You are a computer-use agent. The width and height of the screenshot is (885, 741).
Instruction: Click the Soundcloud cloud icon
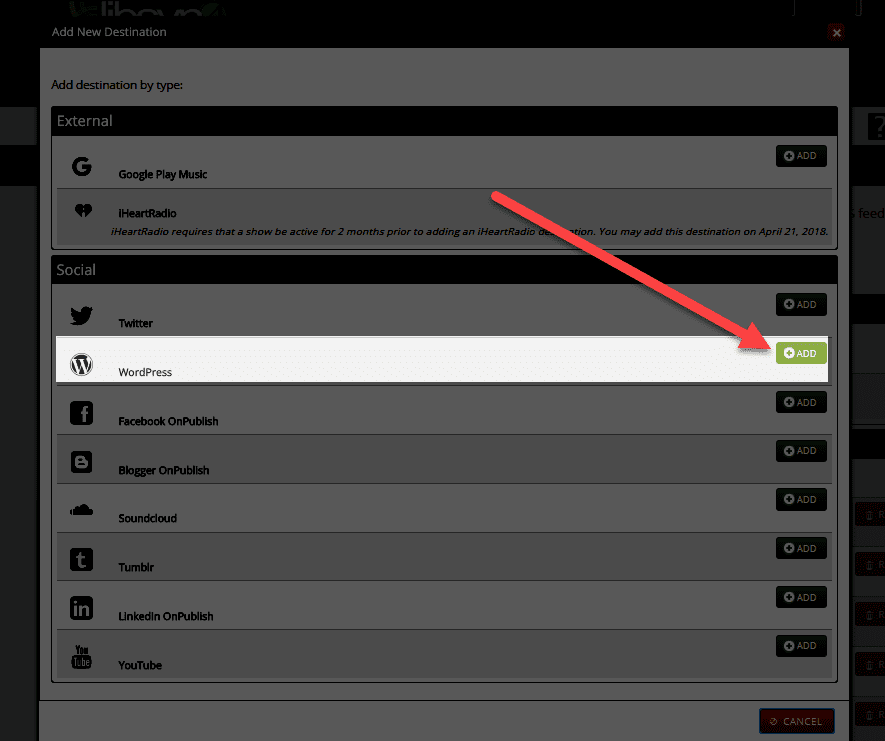point(82,510)
